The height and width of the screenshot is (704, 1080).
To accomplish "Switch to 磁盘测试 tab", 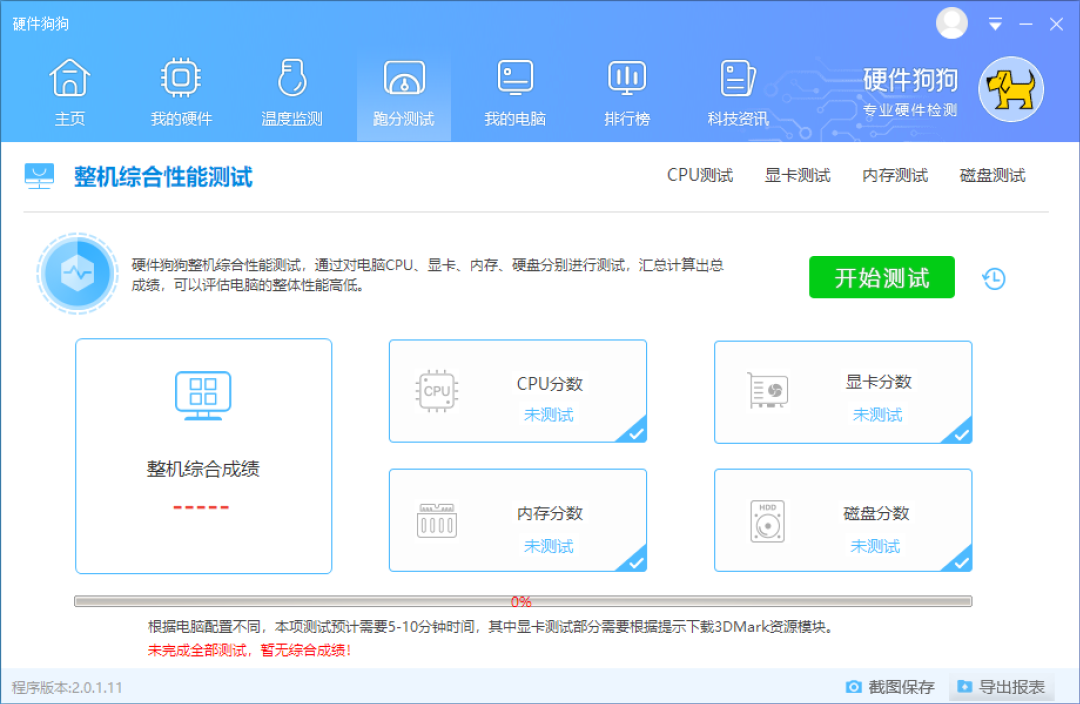I will [992, 175].
